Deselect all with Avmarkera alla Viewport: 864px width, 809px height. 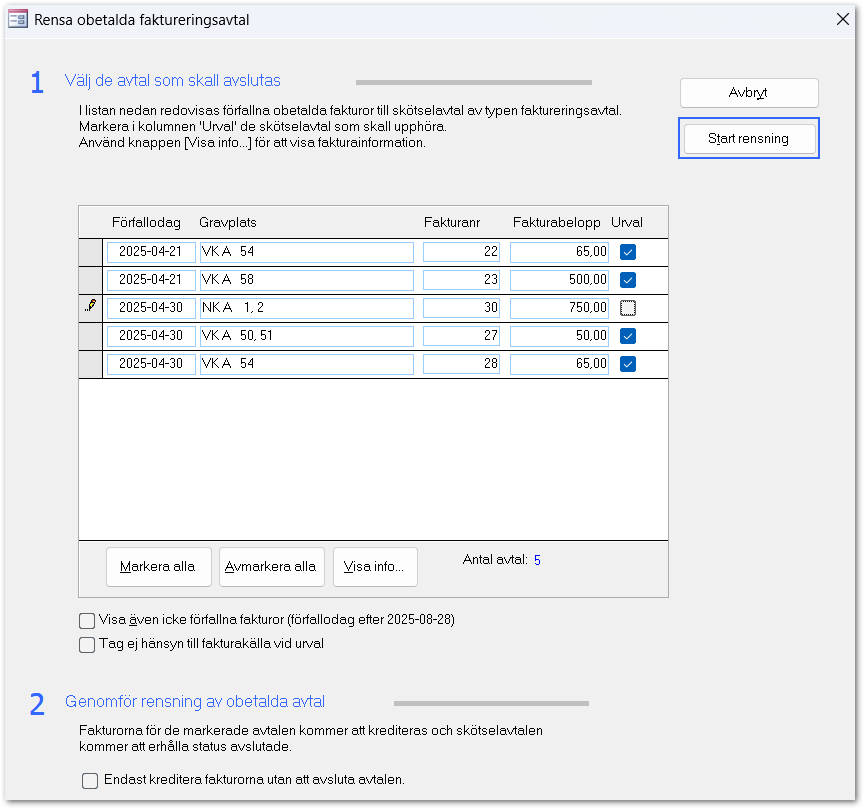270,567
